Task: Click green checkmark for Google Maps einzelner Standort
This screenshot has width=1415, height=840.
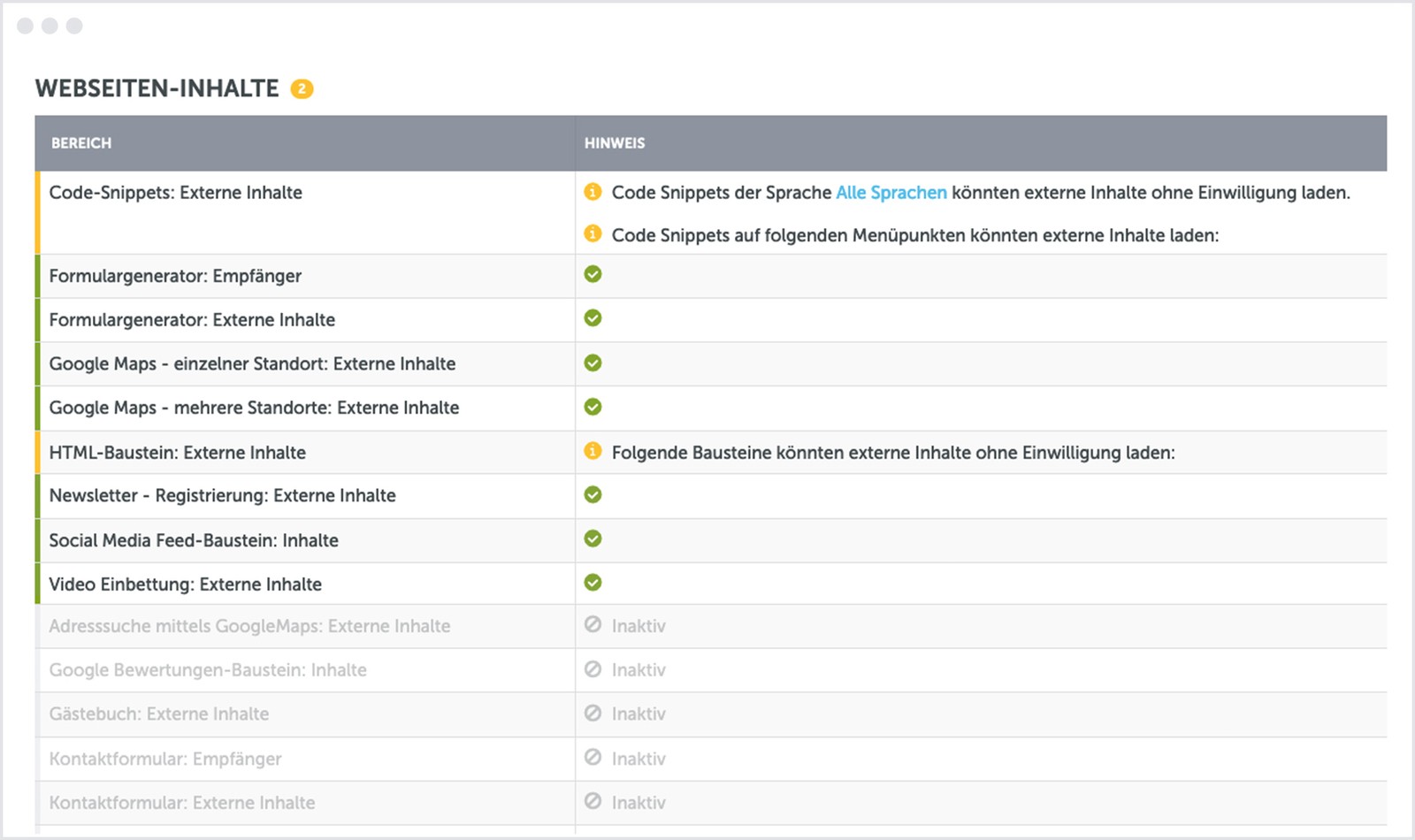Action: [x=593, y=363]
